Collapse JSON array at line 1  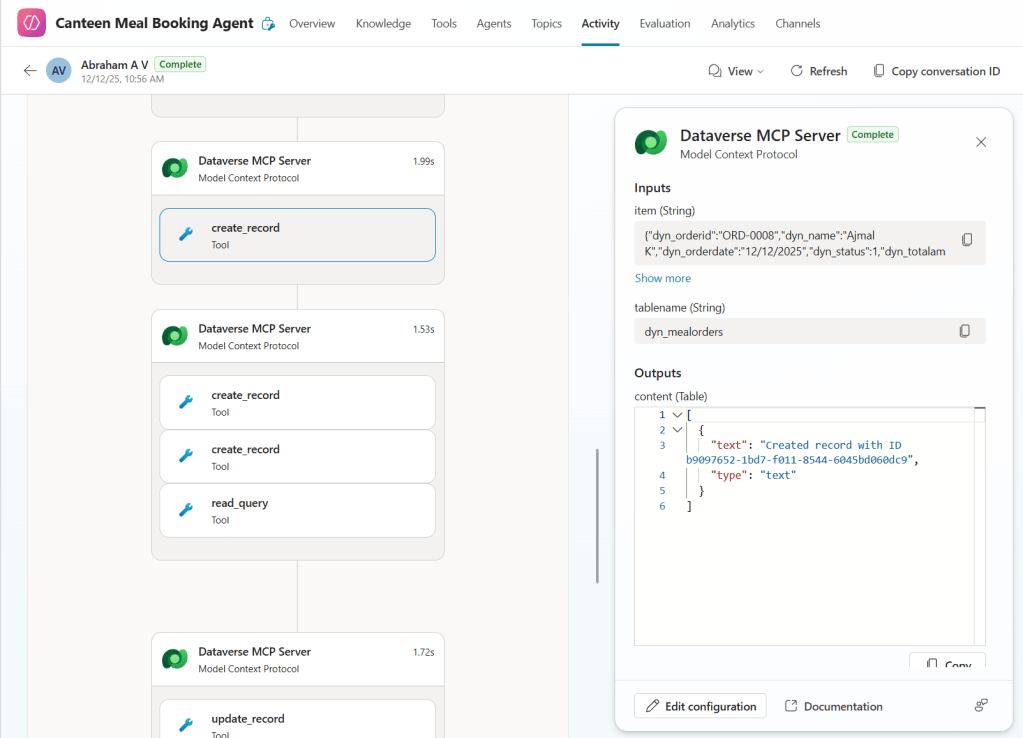(x=678, y=415)
